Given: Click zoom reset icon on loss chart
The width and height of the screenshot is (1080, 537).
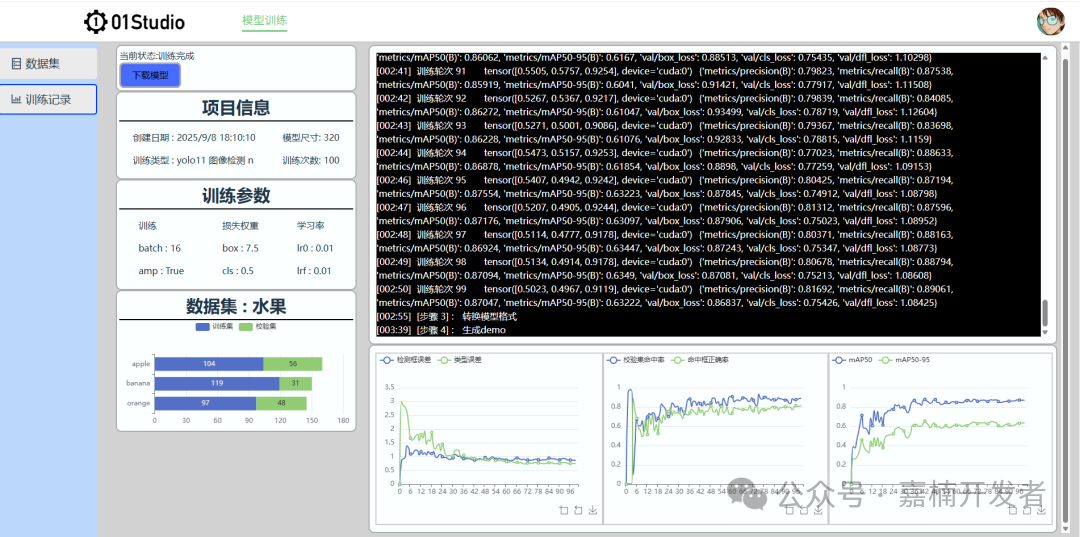Looking at the screenshot, I should click(x=578, y=510).
